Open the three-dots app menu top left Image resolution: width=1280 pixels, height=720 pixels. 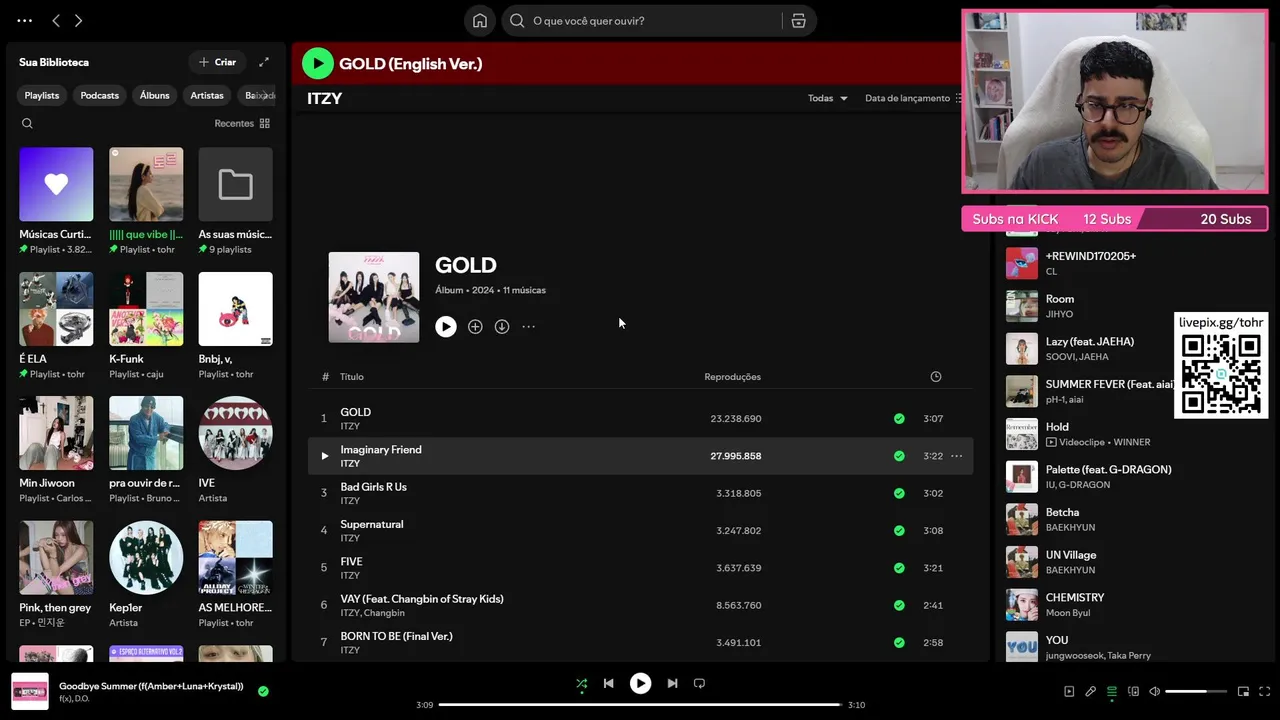click(x=24, y=21)
